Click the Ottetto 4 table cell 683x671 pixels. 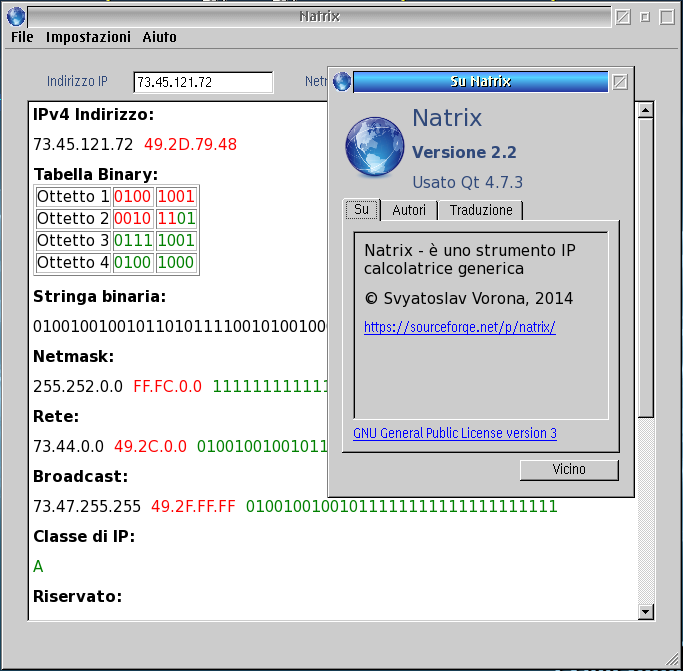pyautogui.click(x=73, y=262)
